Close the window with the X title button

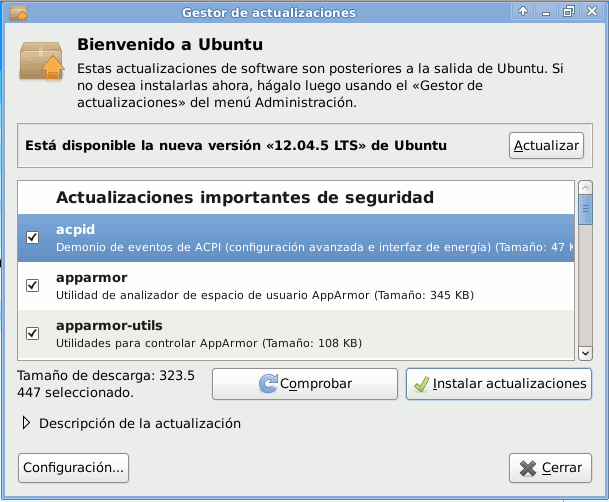click(x=592, y=12)
